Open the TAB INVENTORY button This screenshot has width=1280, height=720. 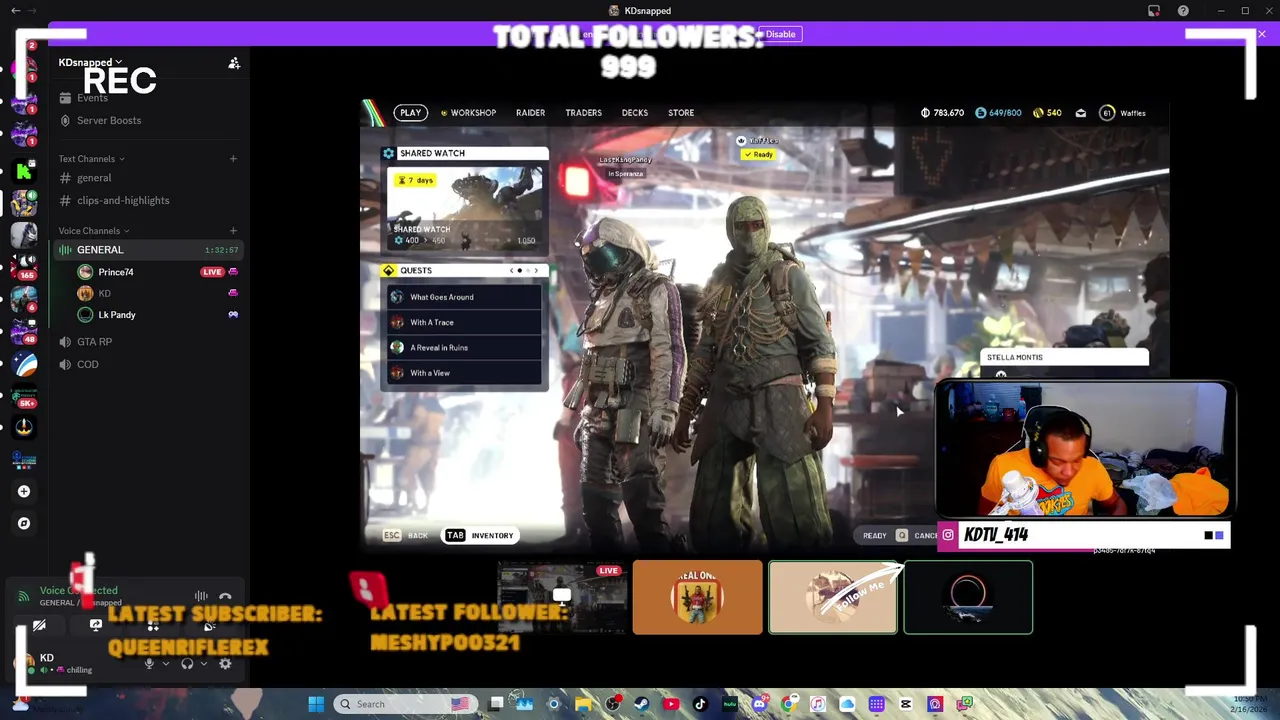click(x=480, y=536)
